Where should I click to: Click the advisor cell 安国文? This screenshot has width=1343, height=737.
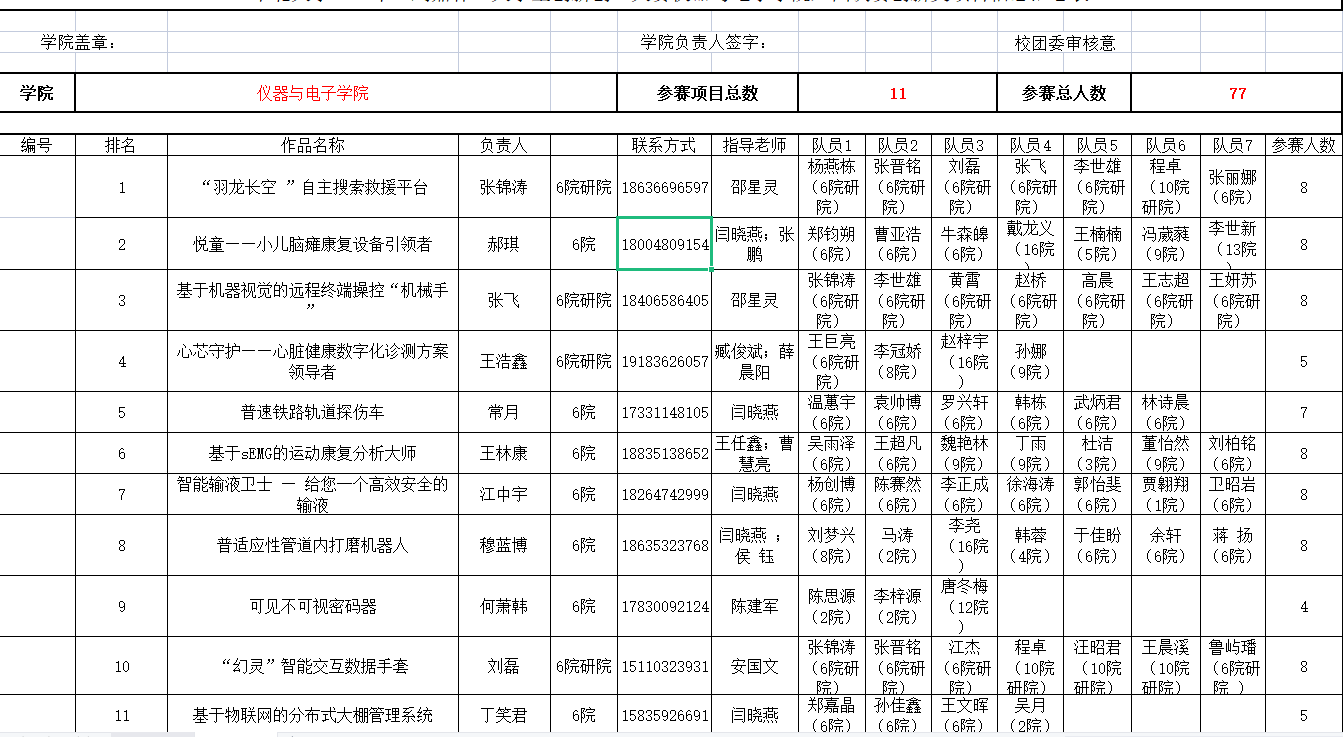point(754,666)
